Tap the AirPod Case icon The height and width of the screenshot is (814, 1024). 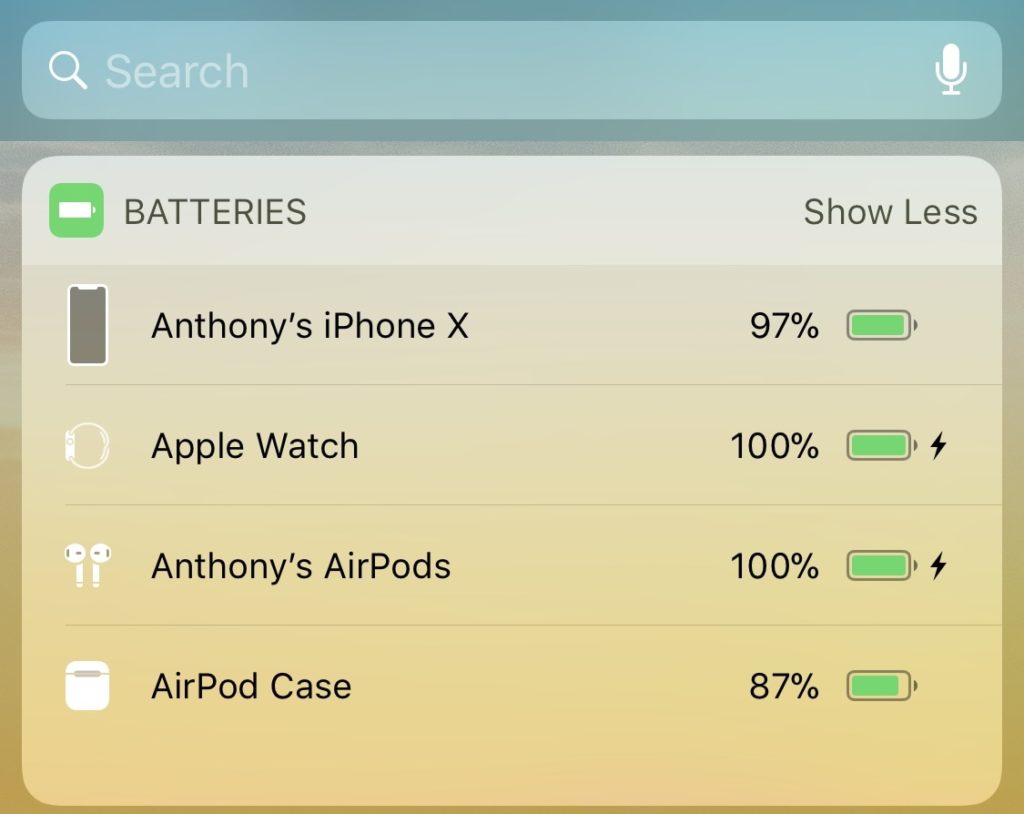(x=87, y=686)
